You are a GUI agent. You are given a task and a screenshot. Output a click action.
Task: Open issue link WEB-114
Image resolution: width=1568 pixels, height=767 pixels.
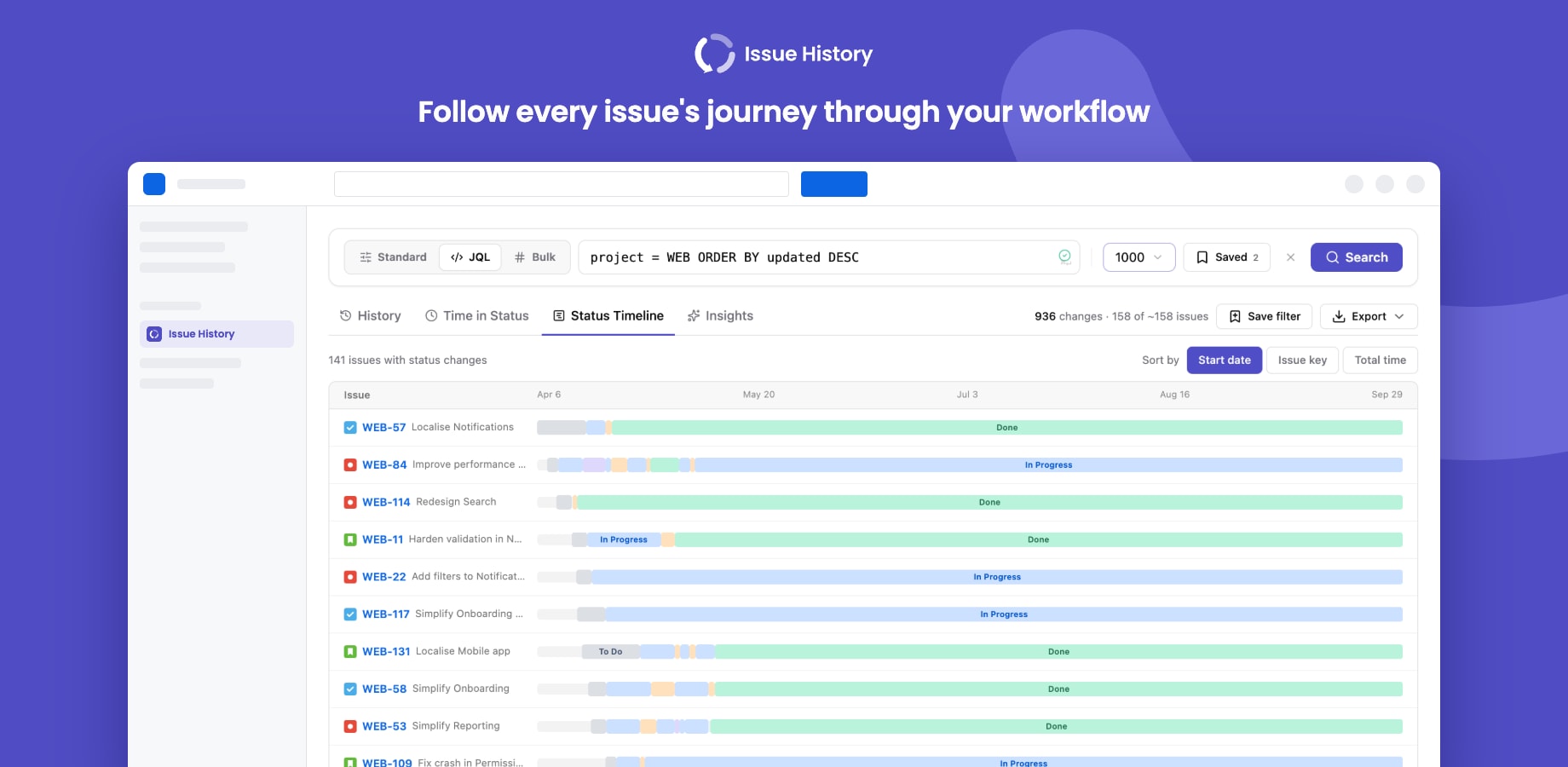pyautogui.click(x=386, y=503)
